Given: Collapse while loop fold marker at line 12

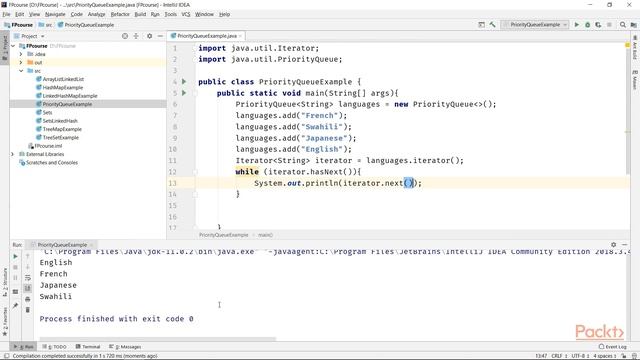Looking at the screenshot, I should click(x=195, y=172).
